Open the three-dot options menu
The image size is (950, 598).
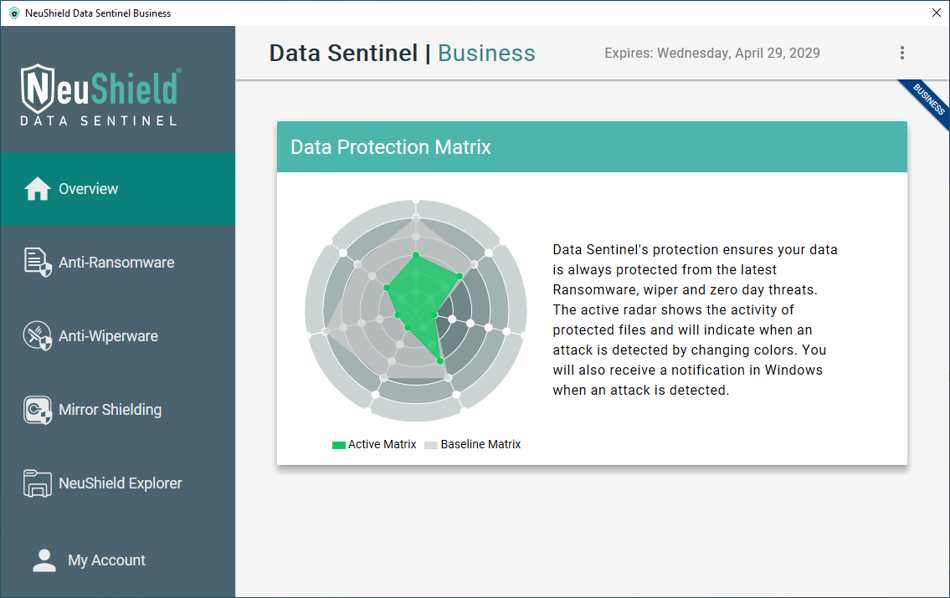(x=902, y=53)
